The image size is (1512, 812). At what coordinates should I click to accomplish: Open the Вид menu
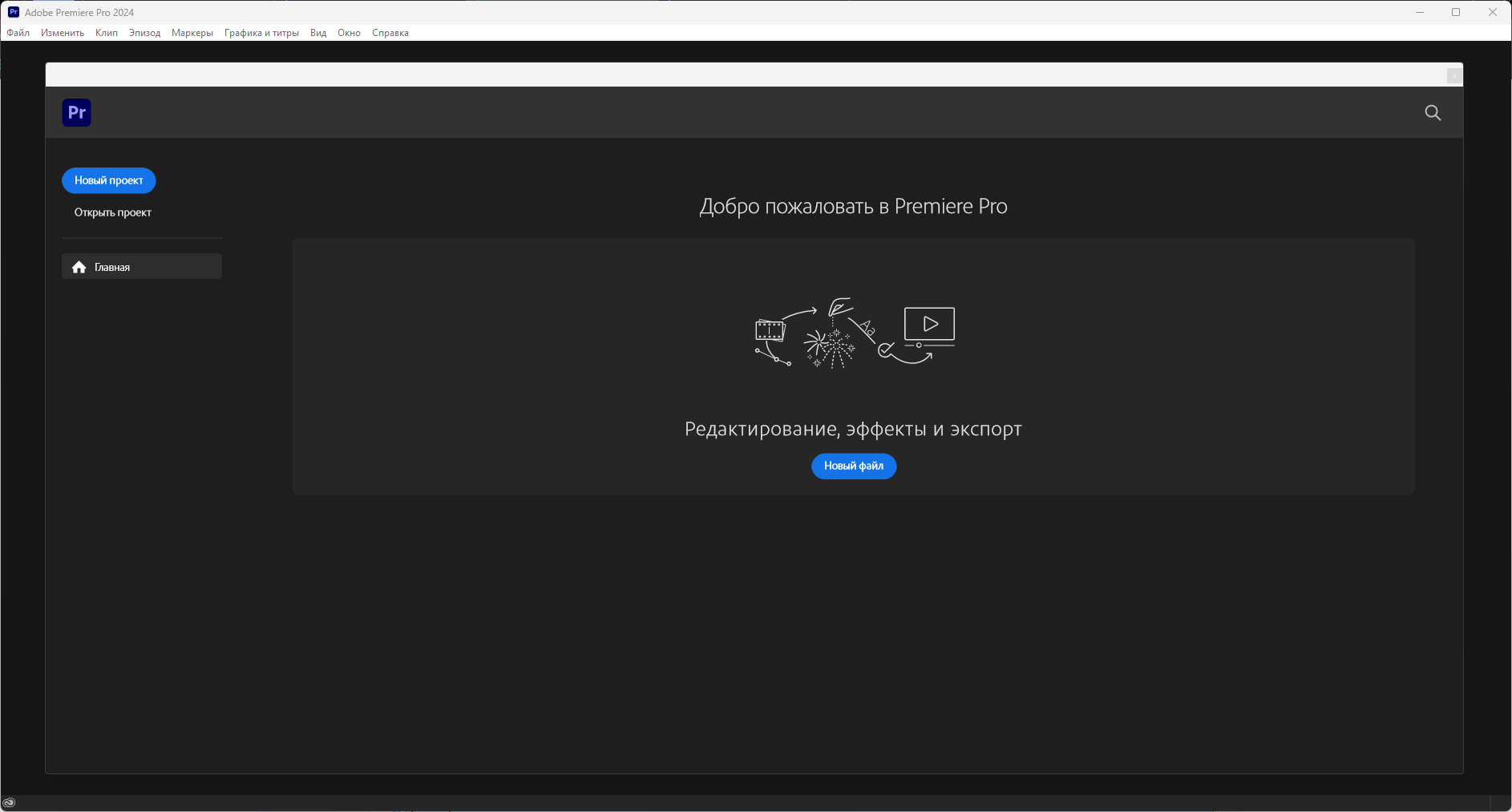[318, 33]
